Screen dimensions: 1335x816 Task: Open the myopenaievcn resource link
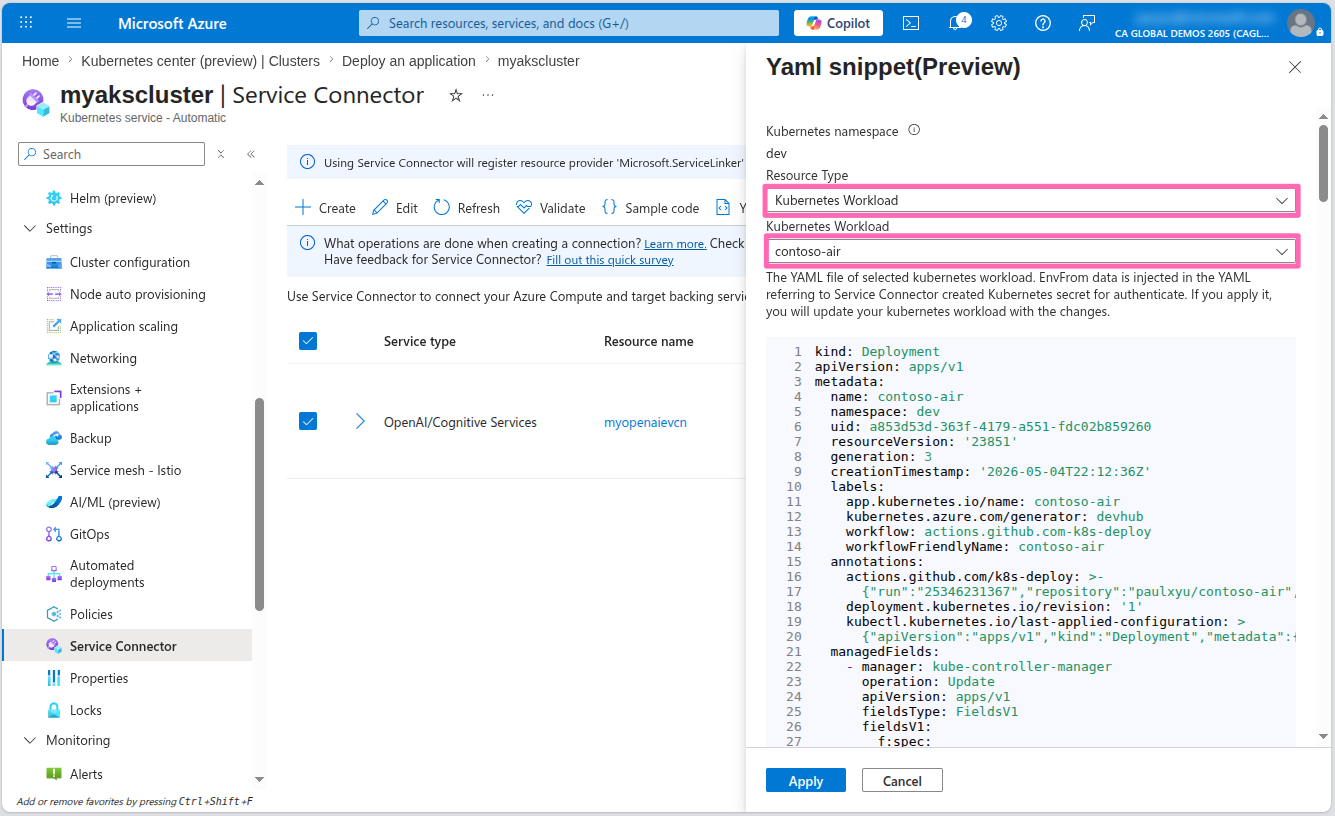[645, 422]
